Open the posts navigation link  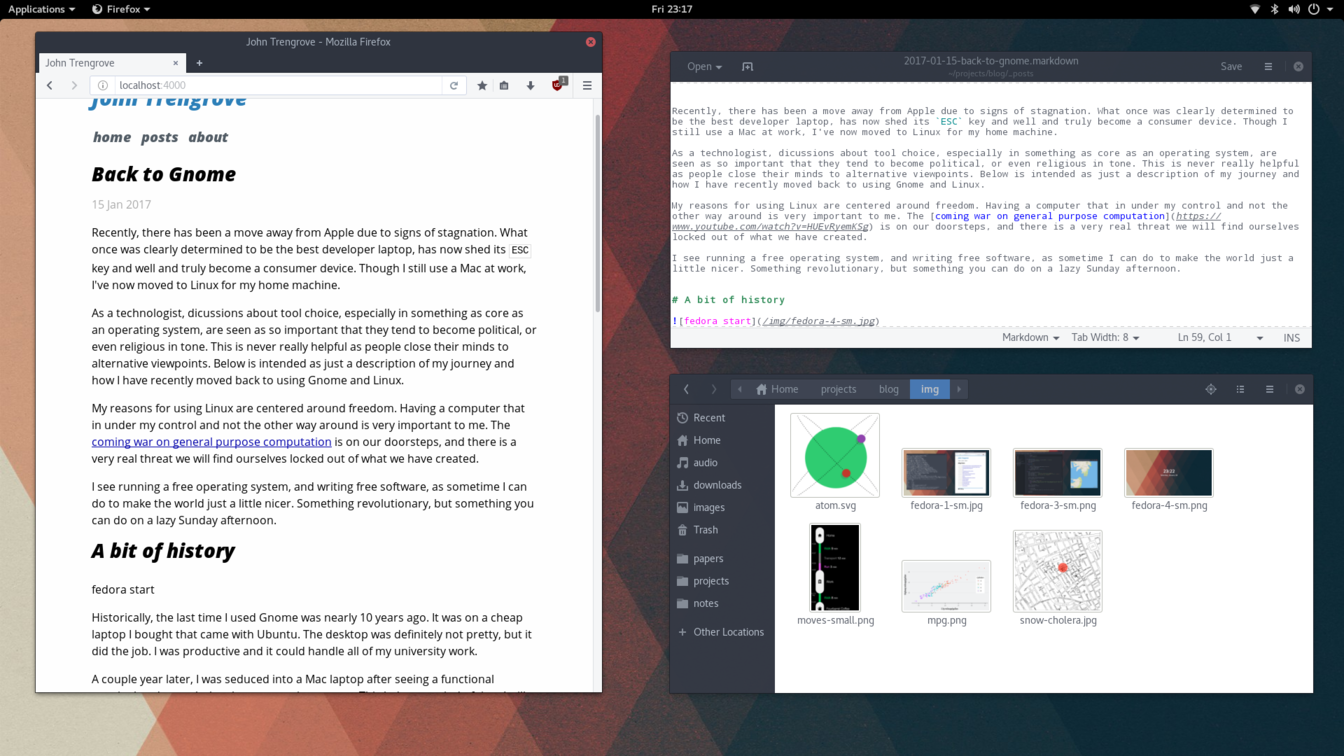(x=159, y=137)
